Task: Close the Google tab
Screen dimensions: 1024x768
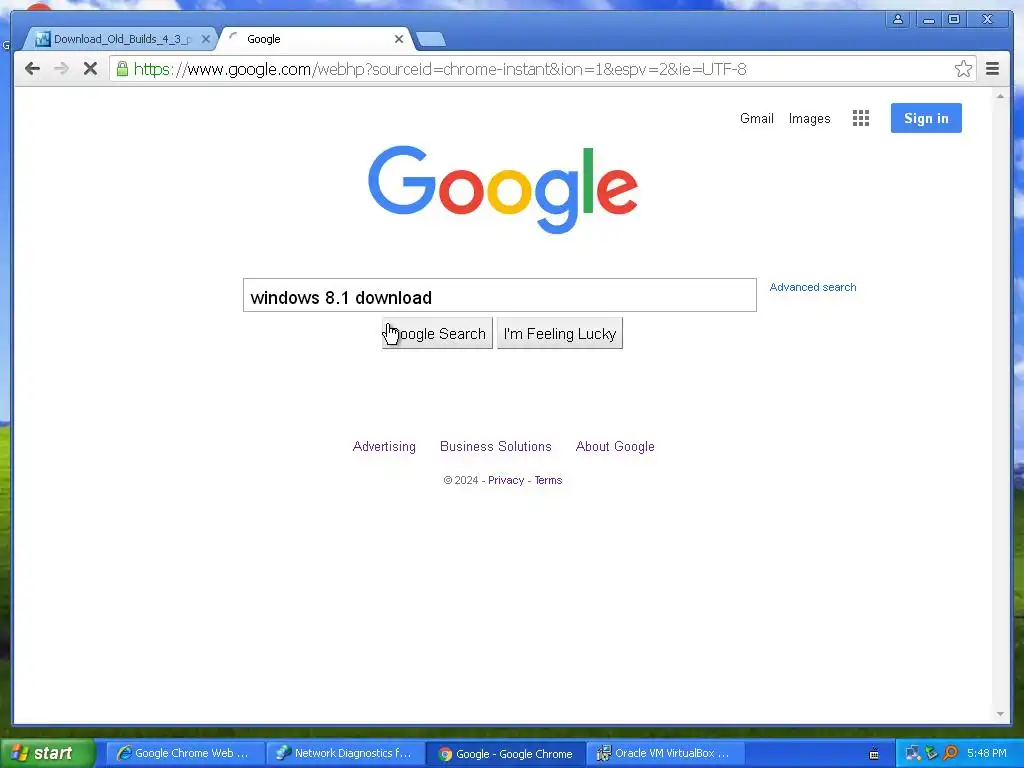Action: [x=398, y=39]
